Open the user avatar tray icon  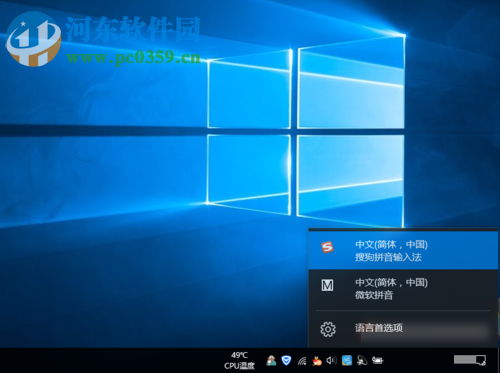point(271,360)
